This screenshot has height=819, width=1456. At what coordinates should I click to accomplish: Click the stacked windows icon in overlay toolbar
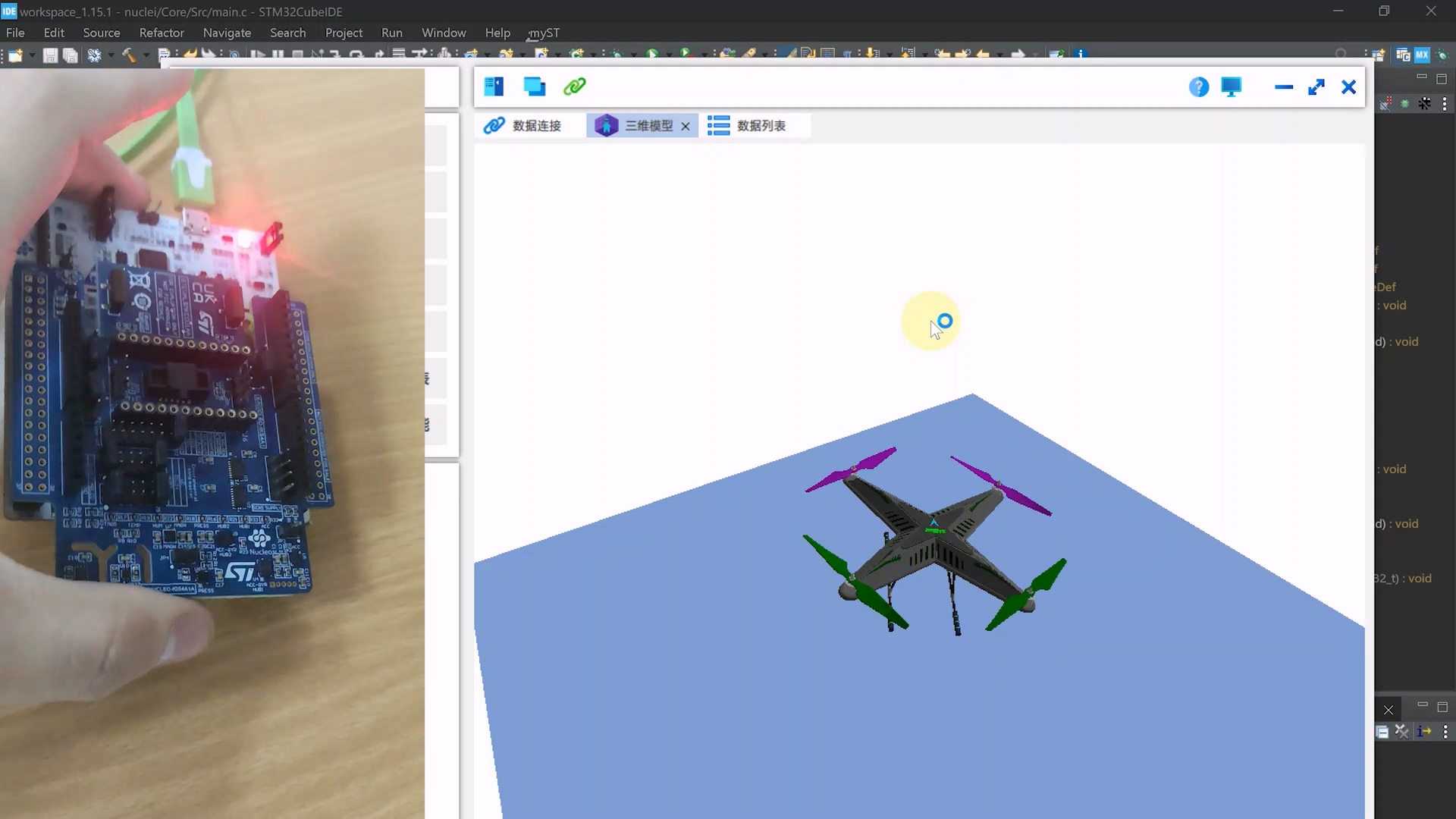click(x=535, y=86)
